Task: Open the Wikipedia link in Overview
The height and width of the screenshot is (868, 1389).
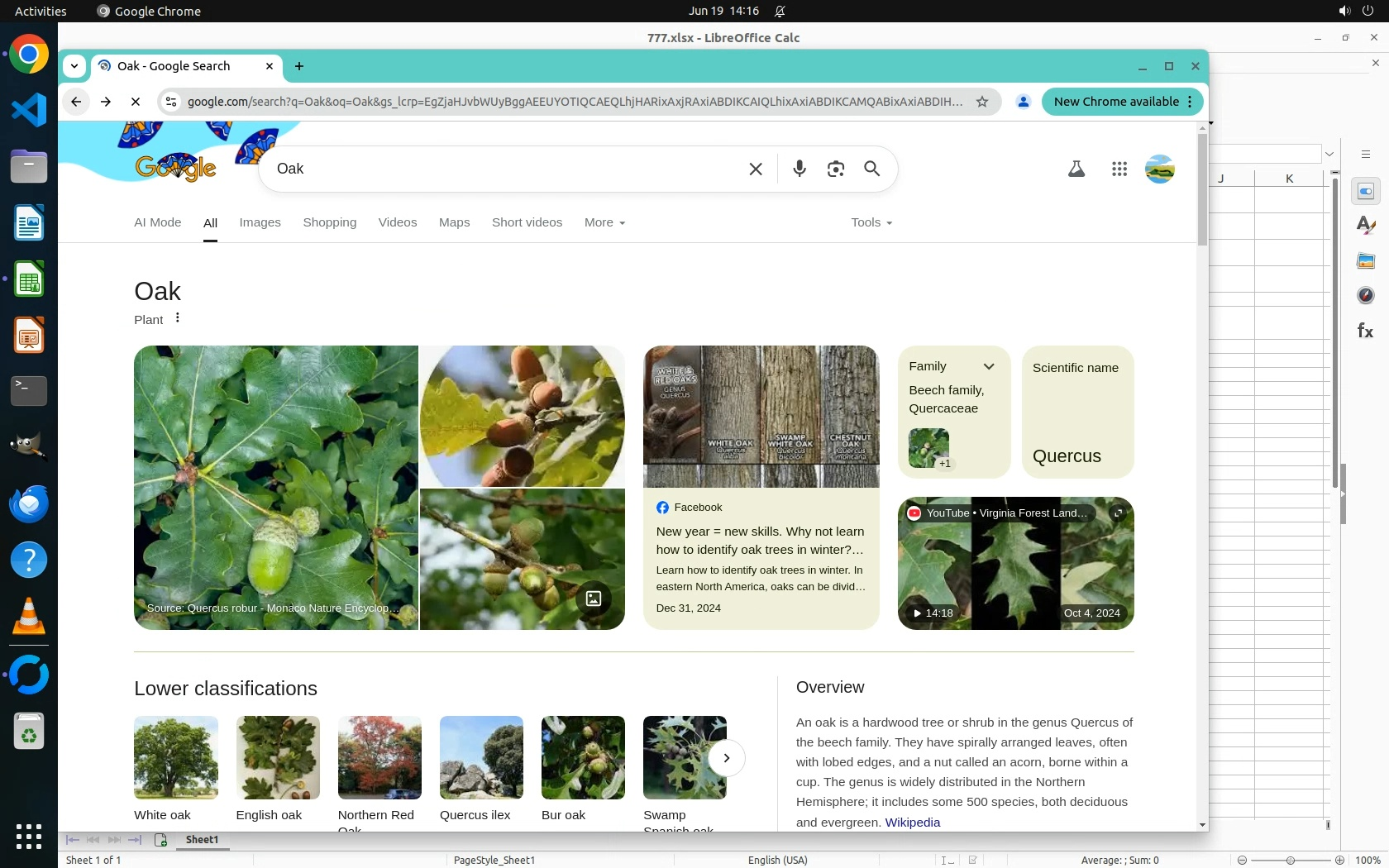Action: 912,822
